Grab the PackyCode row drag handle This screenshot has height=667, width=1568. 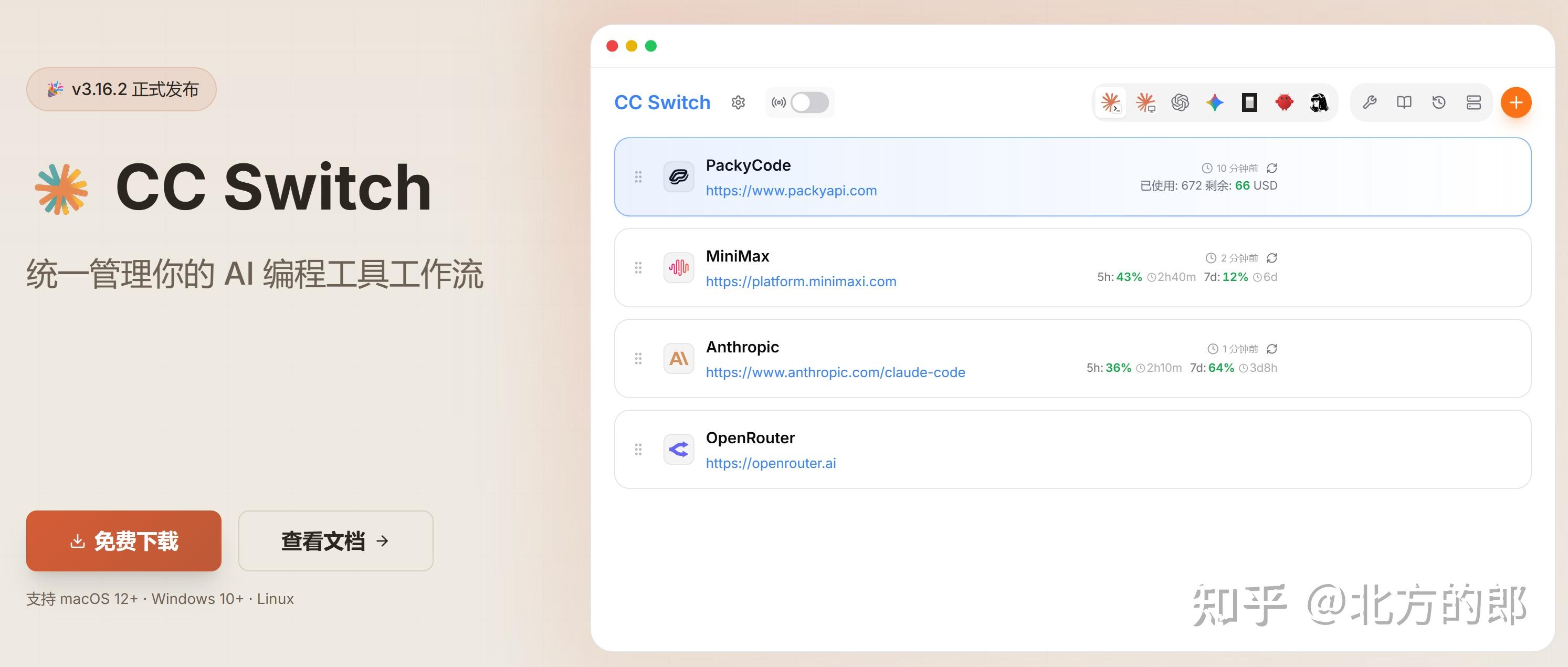coord(638,176)
